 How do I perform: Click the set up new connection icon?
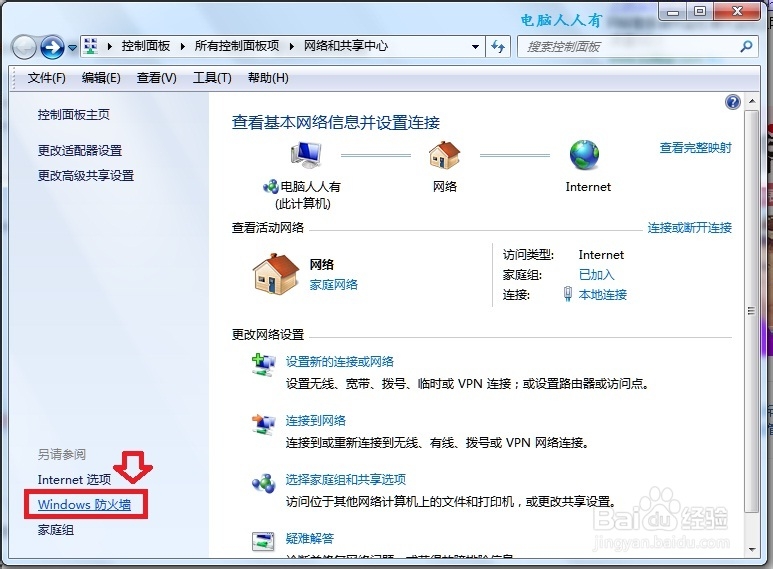coord(264,365)
